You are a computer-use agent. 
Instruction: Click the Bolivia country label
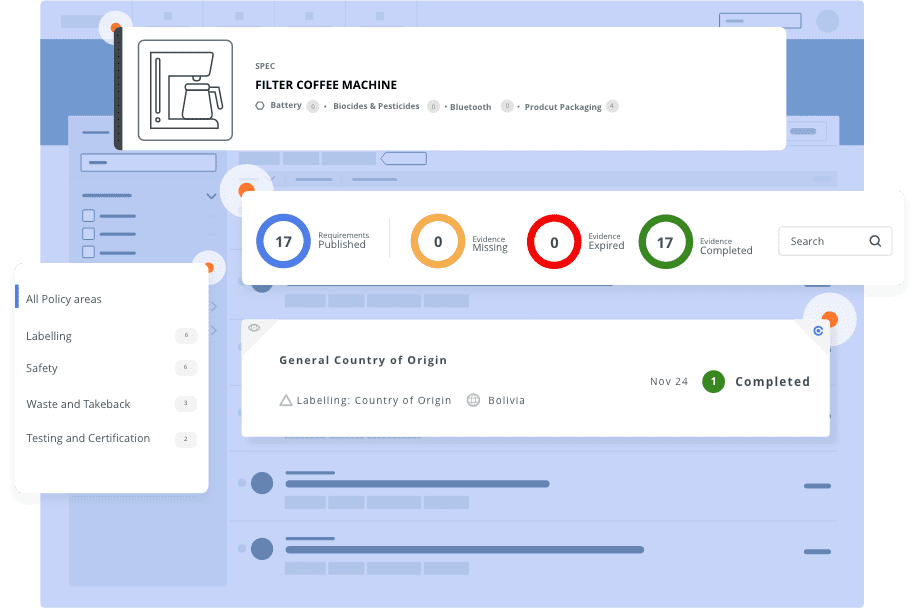[506, 401]
